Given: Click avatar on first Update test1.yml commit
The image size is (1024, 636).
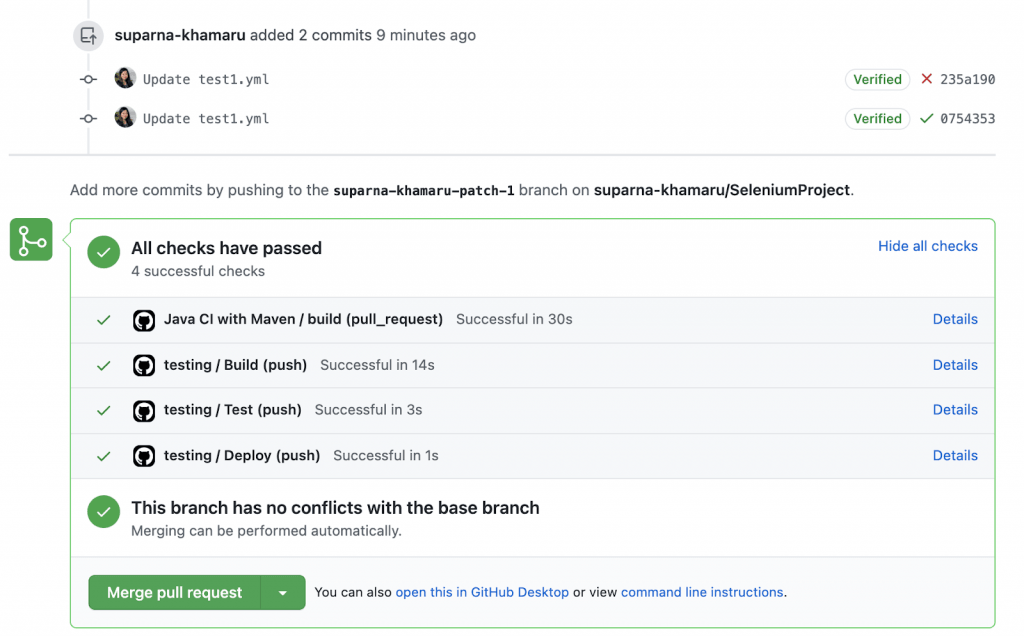Looking at the screenshot, I should pos(125,78).
